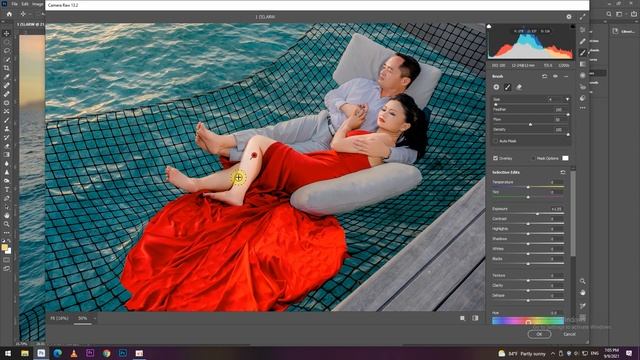Adjust the Hue spectrum slider
The width and height of the screenshot is (640, 360).
(528, 321)
